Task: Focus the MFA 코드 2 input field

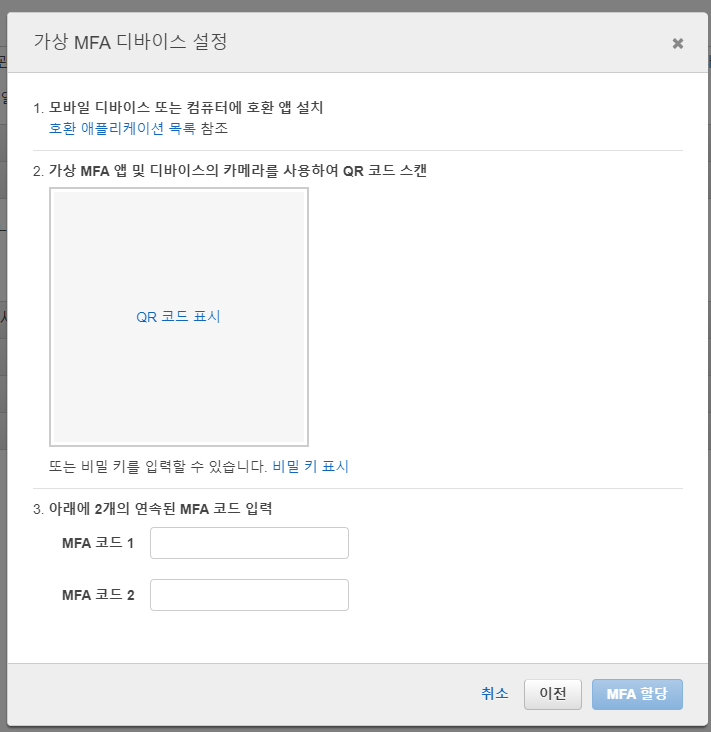Action: click(x=249, y=595)
